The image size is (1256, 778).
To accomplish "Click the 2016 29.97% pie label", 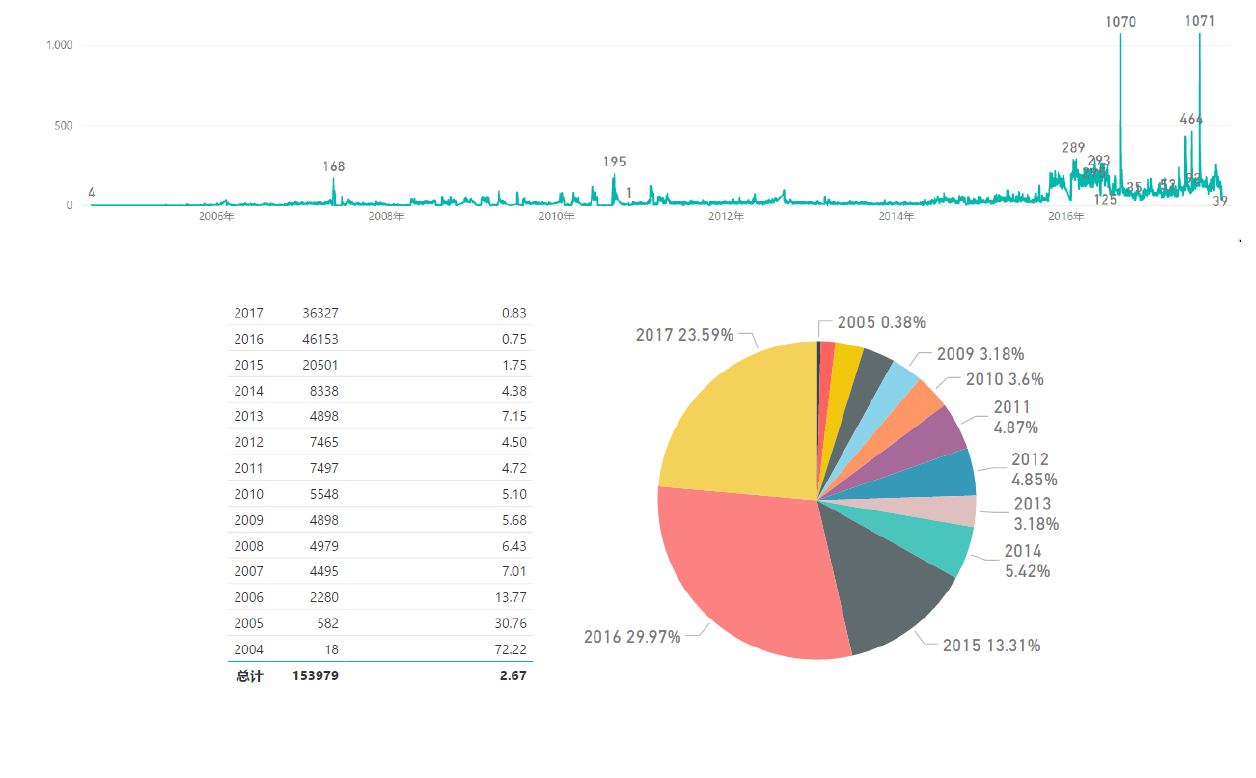I will coord(632,637).
